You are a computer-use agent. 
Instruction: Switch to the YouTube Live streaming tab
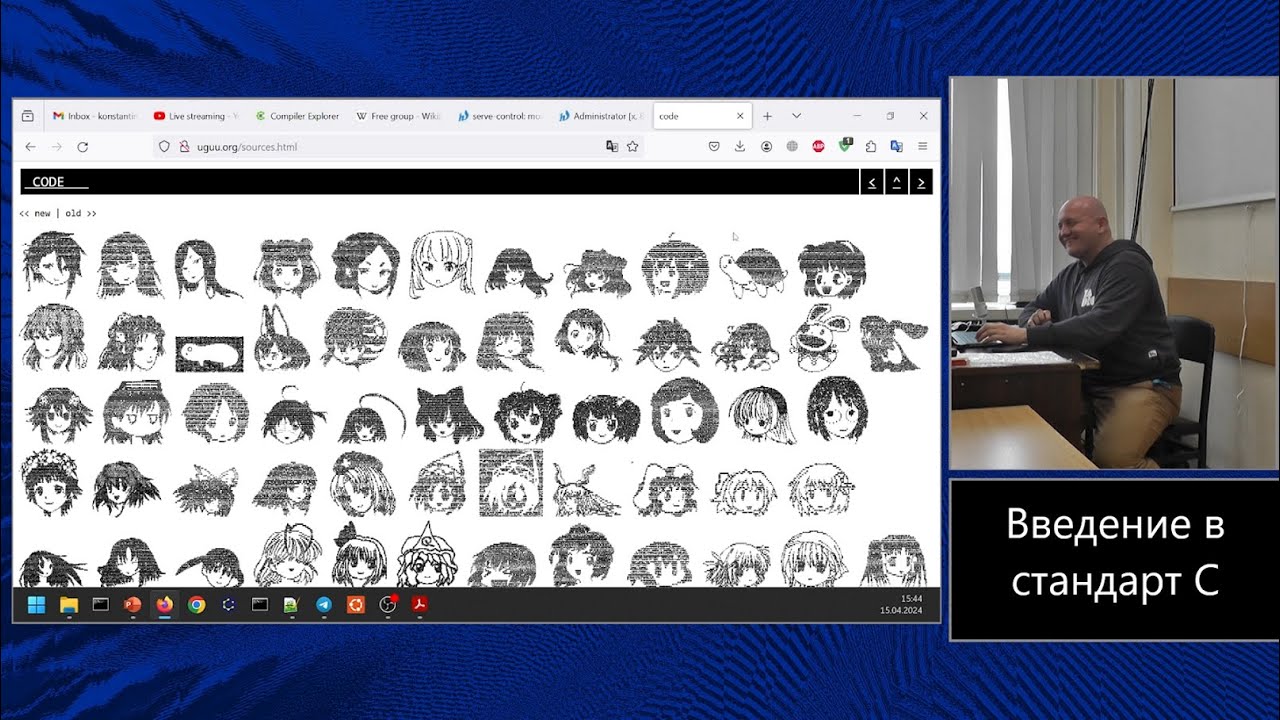[x=196, y=116]
